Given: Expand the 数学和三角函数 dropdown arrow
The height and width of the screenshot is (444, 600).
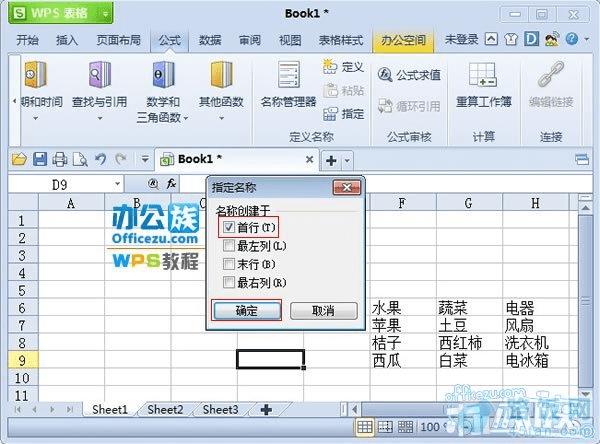Looking at the screenshot, I should coord(186,118).
